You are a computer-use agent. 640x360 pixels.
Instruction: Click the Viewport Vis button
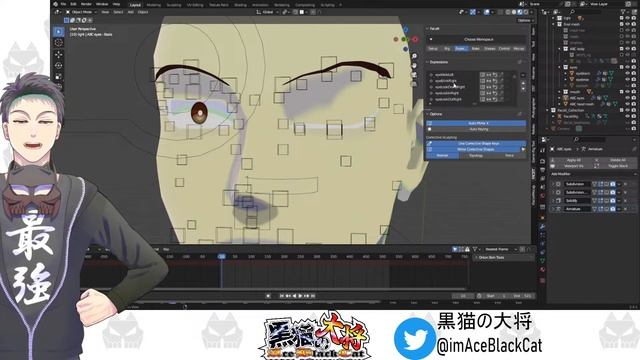(x=573, y=166)
